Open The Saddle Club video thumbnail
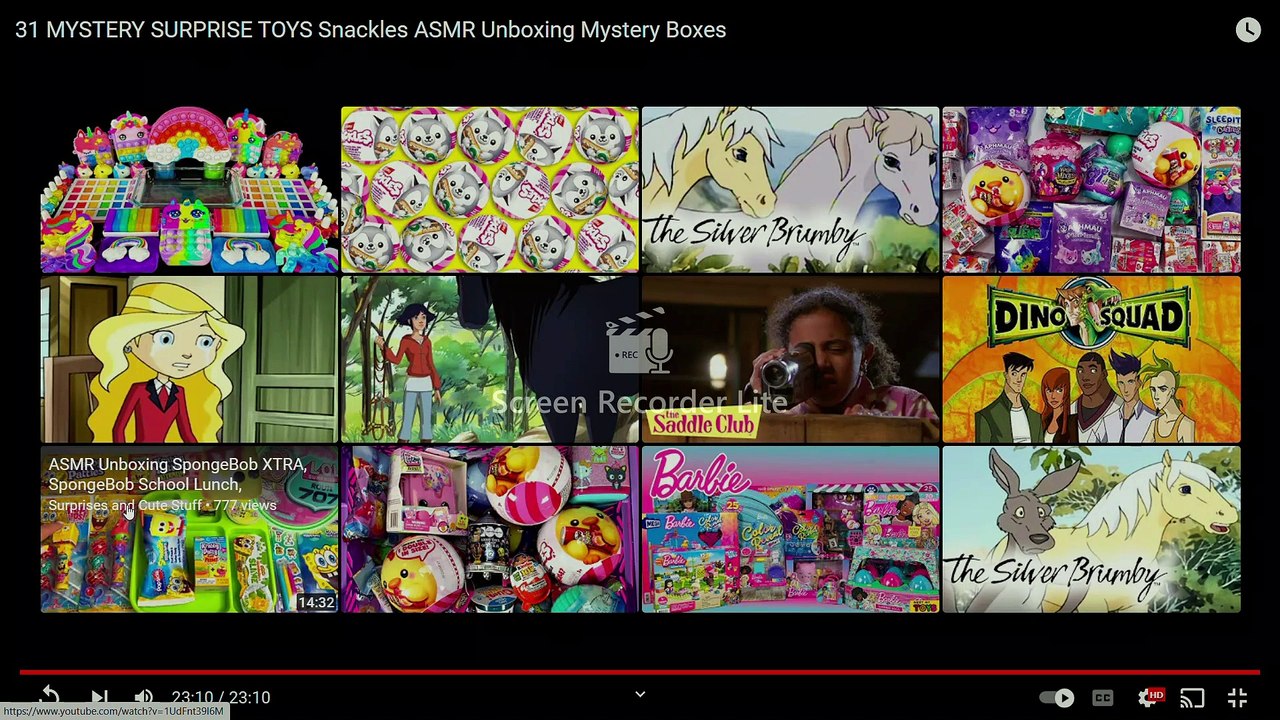 [x=790, y=359]
